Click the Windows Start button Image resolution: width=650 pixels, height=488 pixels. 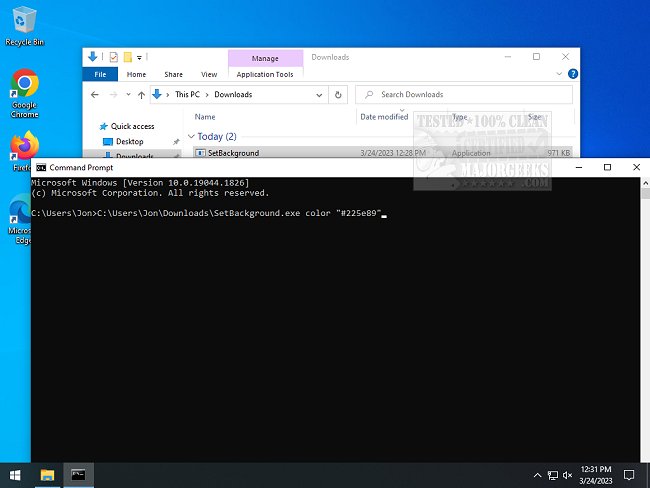click(x=15, y=475)
